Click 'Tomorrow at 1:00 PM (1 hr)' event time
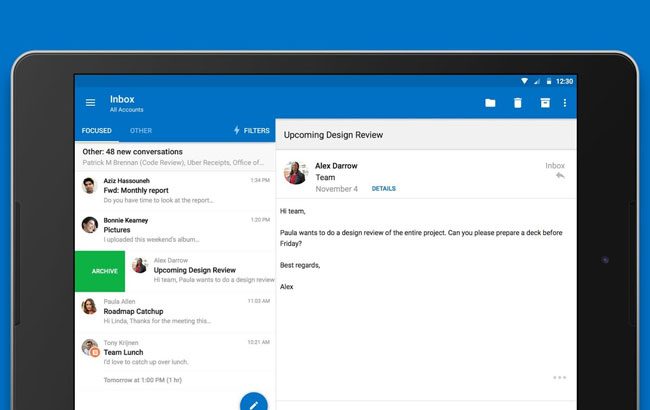Screen dimensions: 650x410 143,380
